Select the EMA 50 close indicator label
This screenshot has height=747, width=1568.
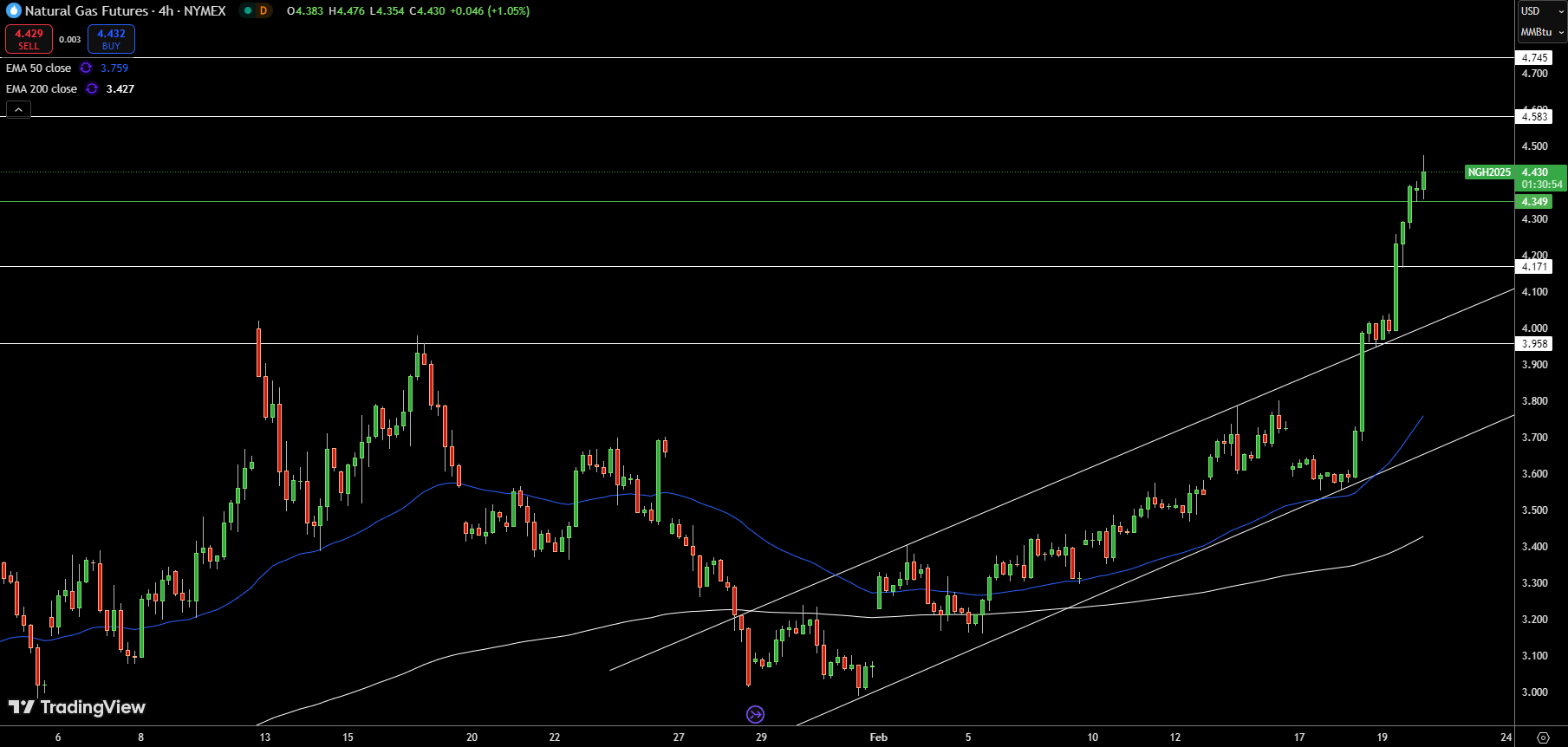[x=39, y=68]
